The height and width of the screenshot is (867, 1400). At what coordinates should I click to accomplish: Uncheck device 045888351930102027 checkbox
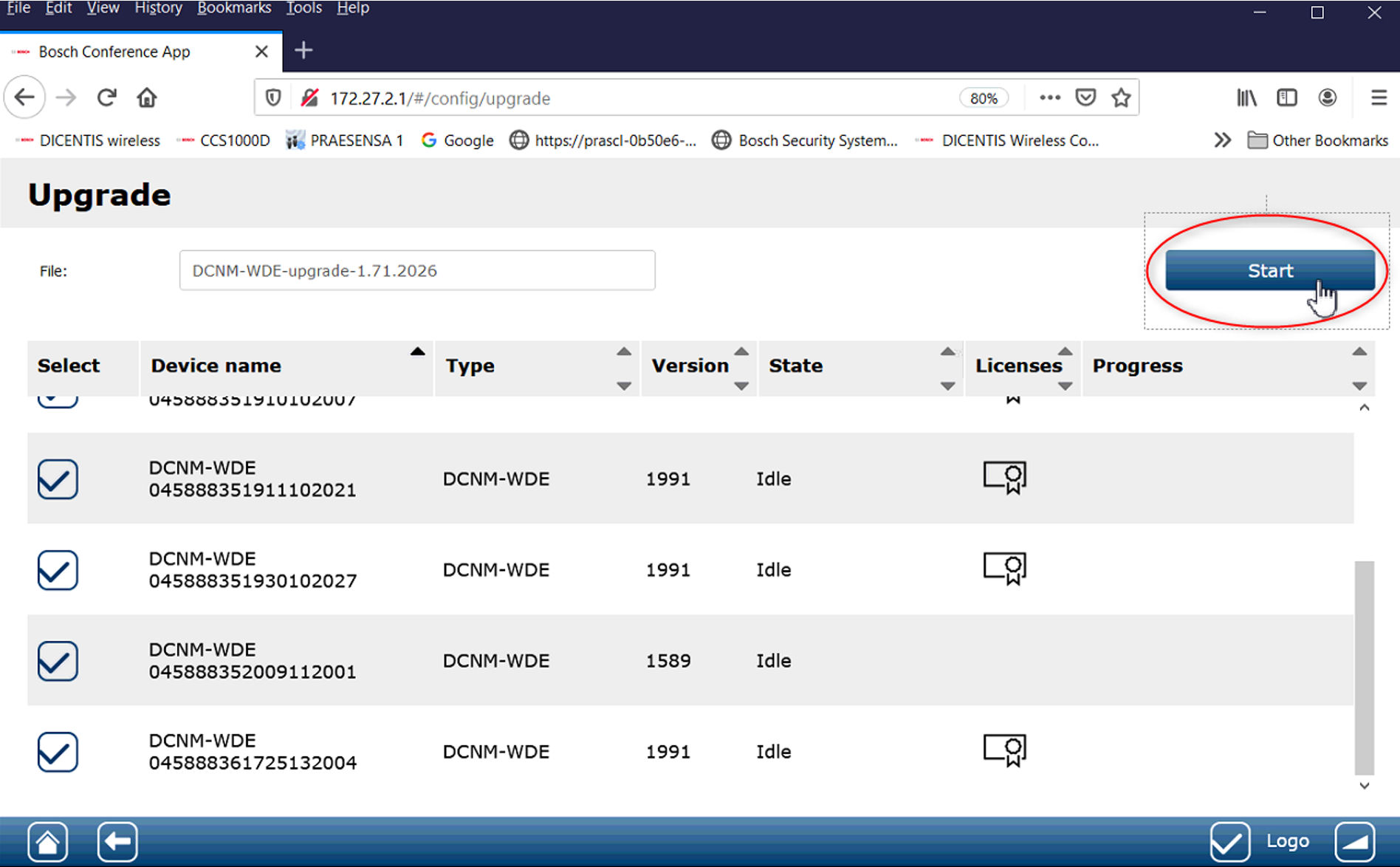coord(58,570)
